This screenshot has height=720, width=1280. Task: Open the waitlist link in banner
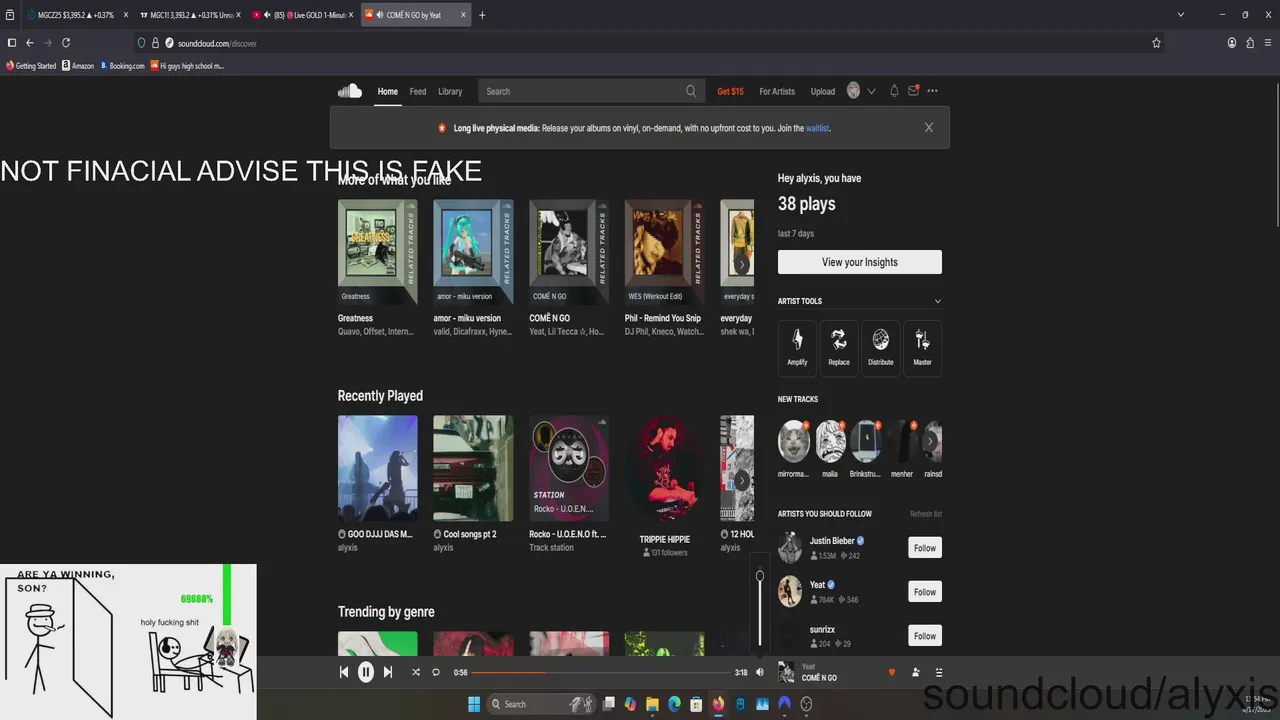point(817,128)
